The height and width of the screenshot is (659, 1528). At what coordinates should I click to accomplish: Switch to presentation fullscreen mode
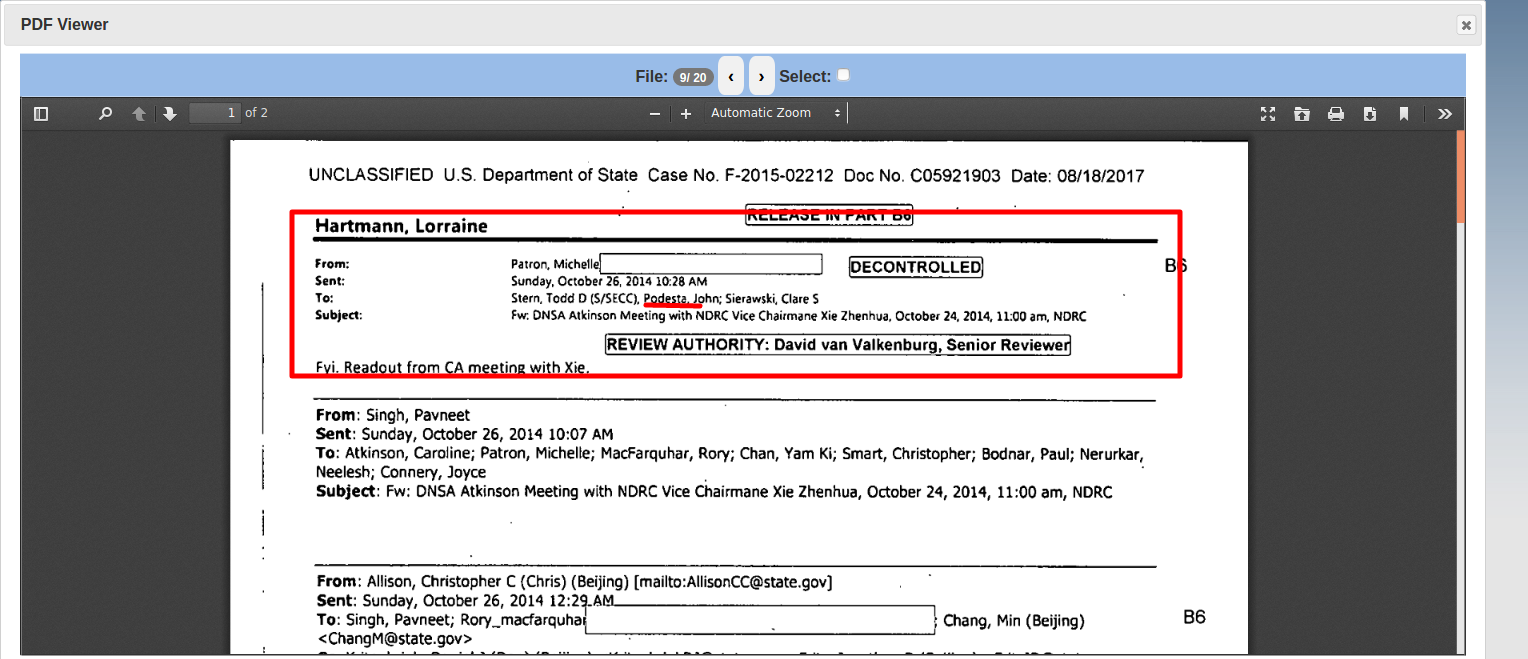pos(1268,114)
